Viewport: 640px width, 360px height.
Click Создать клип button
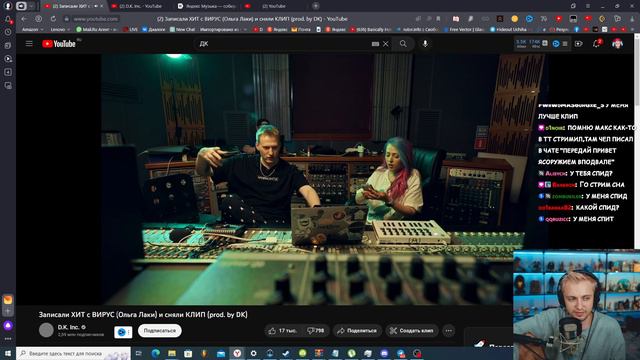[412, 331]
